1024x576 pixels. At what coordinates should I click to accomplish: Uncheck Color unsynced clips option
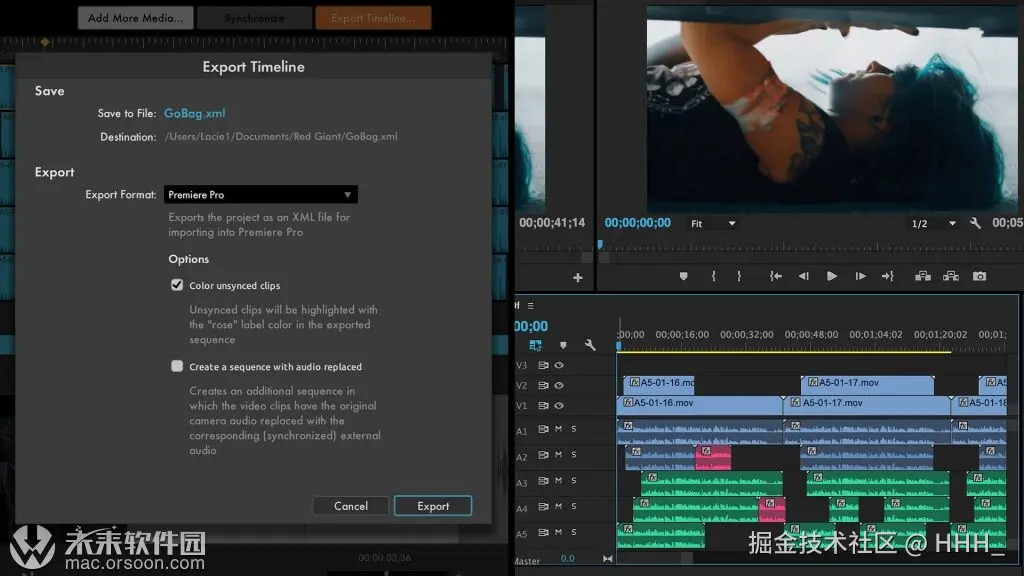click(177, 285)
